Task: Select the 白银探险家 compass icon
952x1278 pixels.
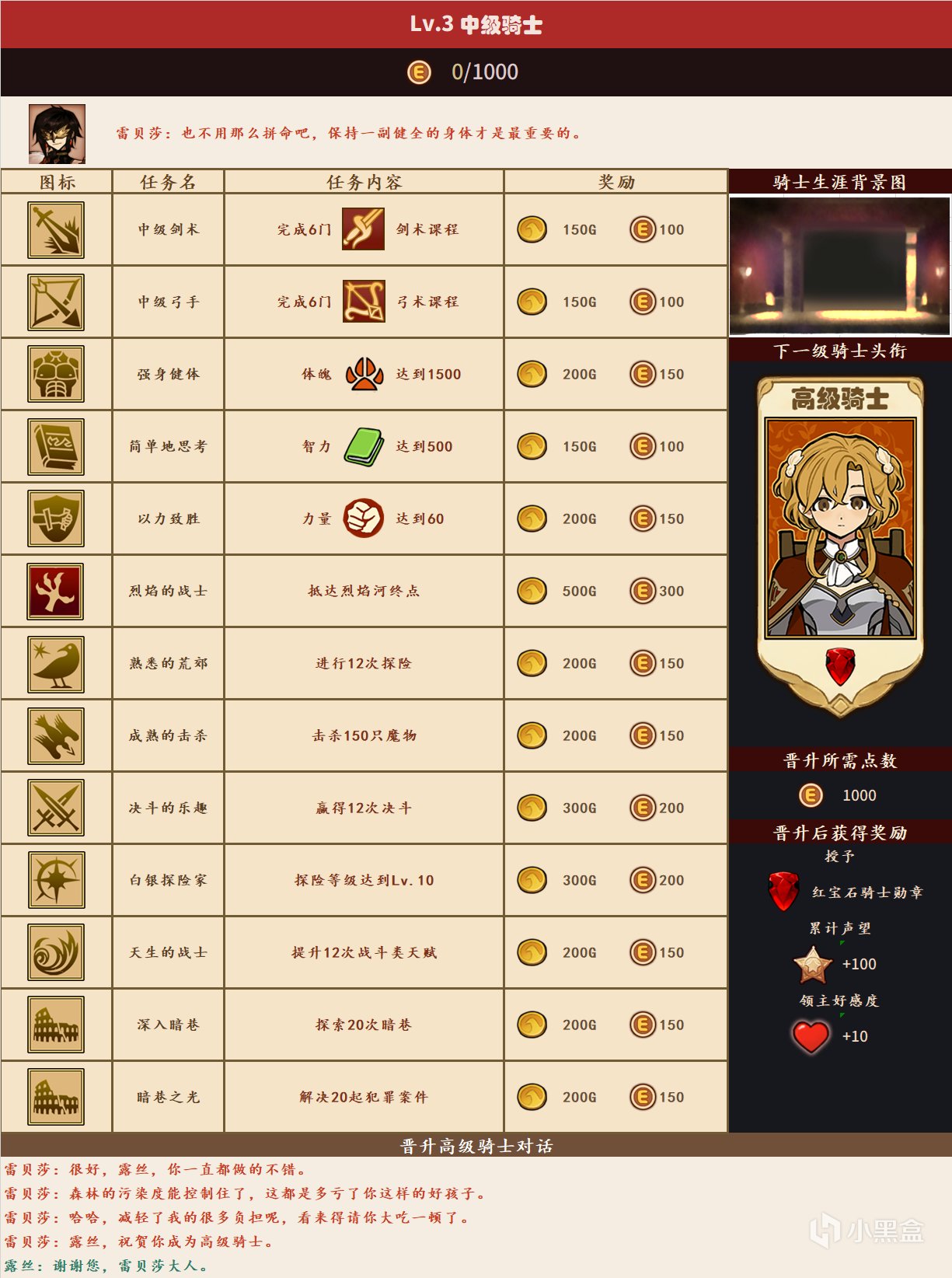Action: point(56,881)
